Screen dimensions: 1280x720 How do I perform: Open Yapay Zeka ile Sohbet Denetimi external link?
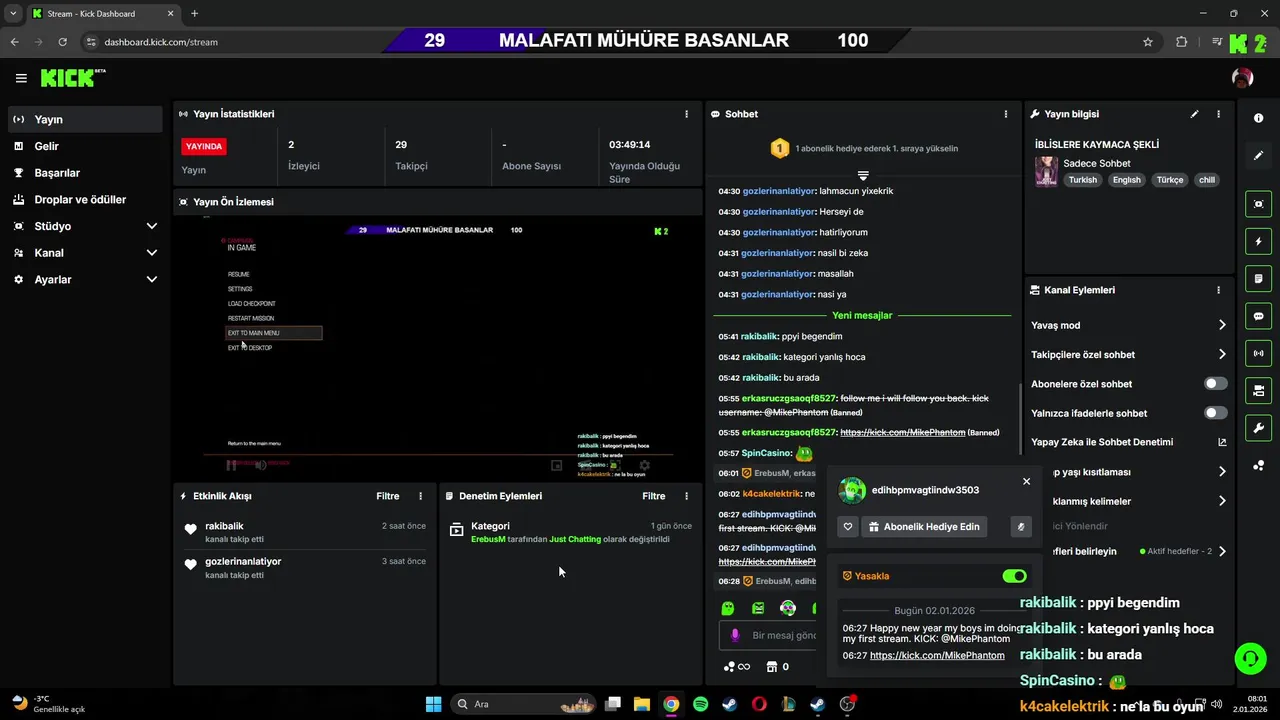[1222, 442]
